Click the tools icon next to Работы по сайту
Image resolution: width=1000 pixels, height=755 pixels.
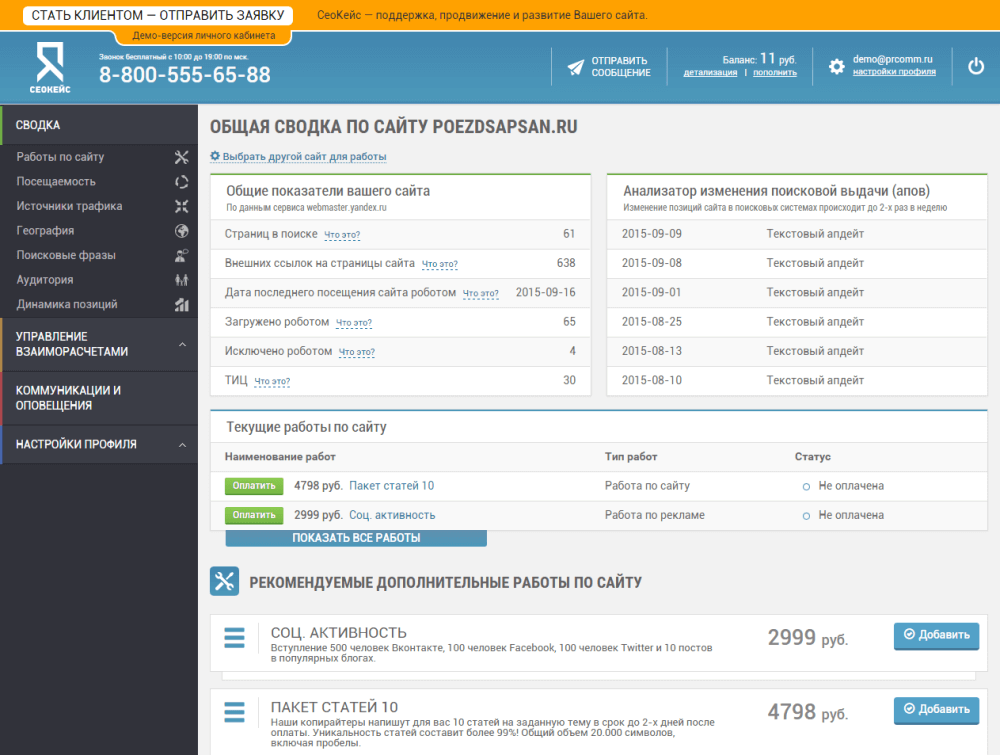click(x=182, y=157)
